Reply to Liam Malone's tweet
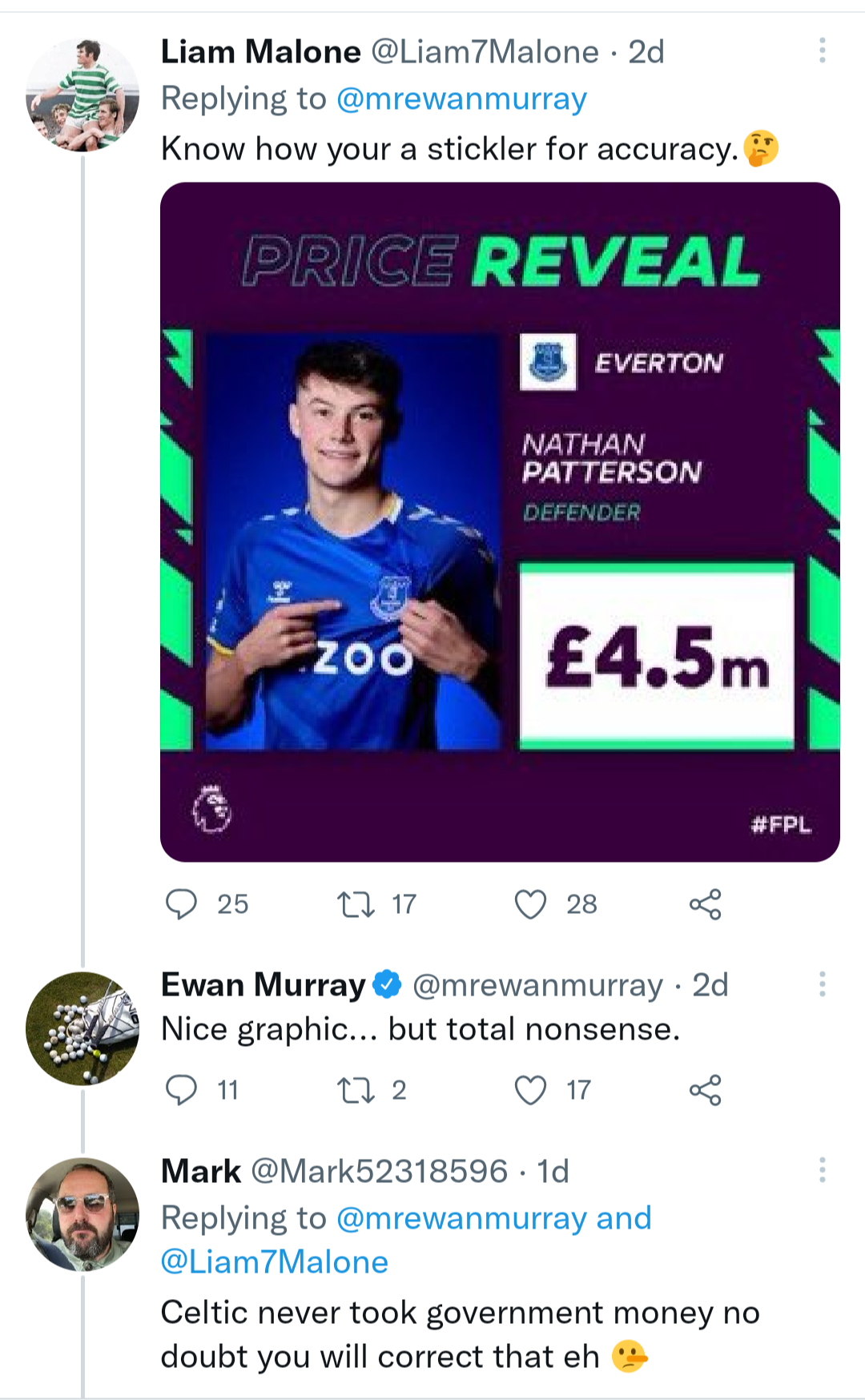 tap(182, 904)
